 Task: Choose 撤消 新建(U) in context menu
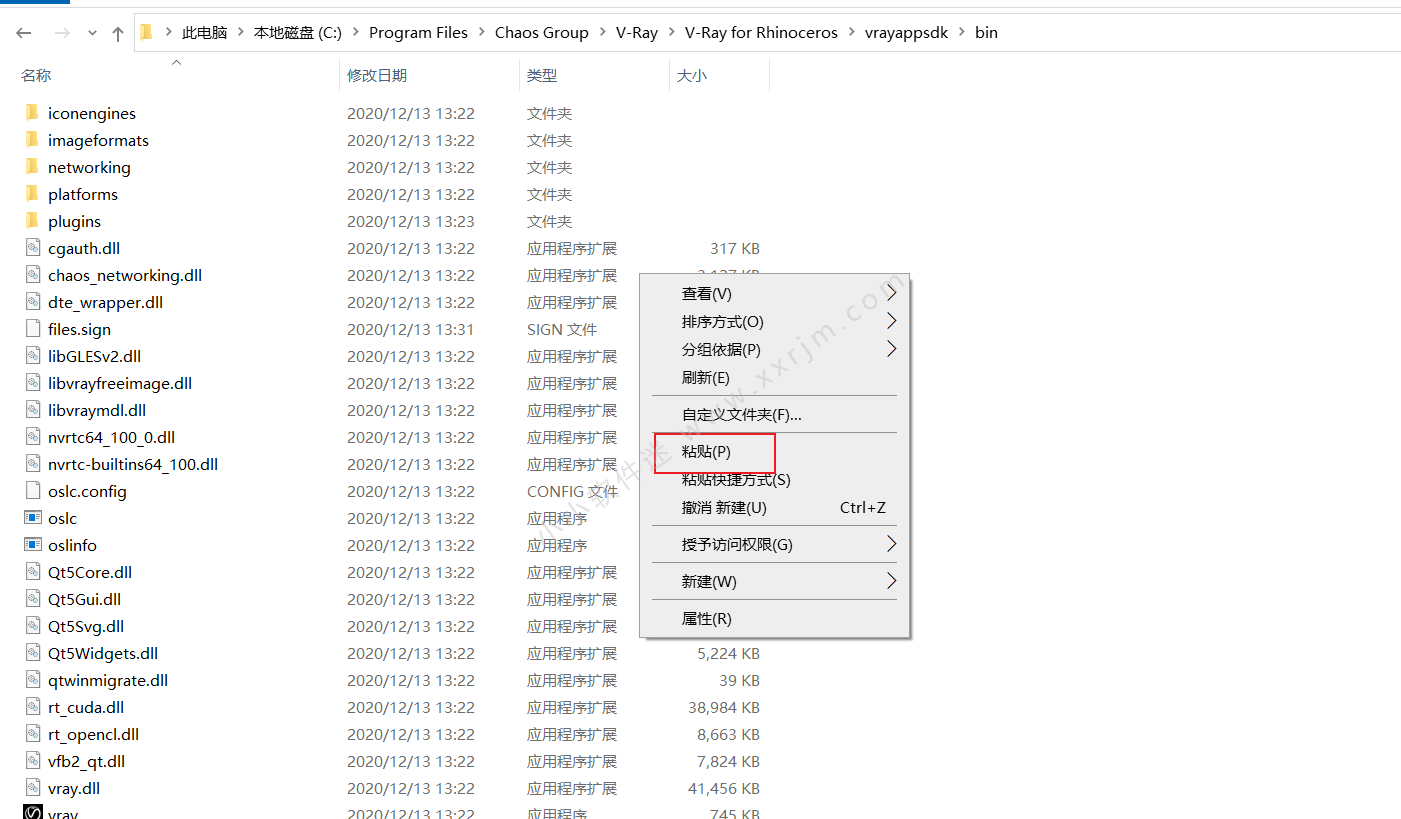(774, 508)
